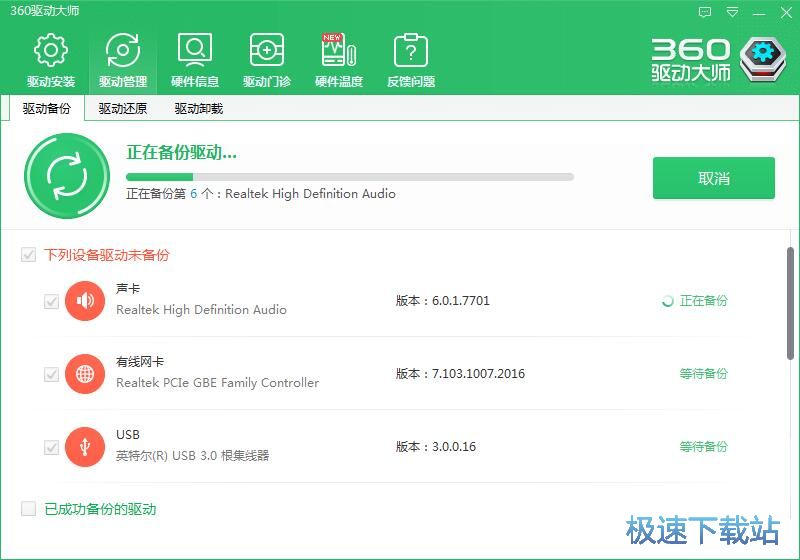Toggle checkbox for 英特尔(R) USB 3.0 根集线器
Viewport: 800px width, 560px height.
click(x=51, y=447)
